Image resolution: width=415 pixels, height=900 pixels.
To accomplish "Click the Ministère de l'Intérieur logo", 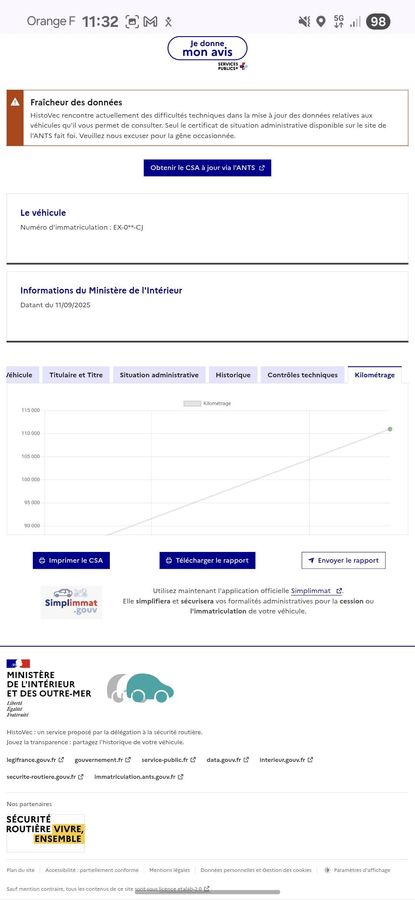I will coord(48,688).
